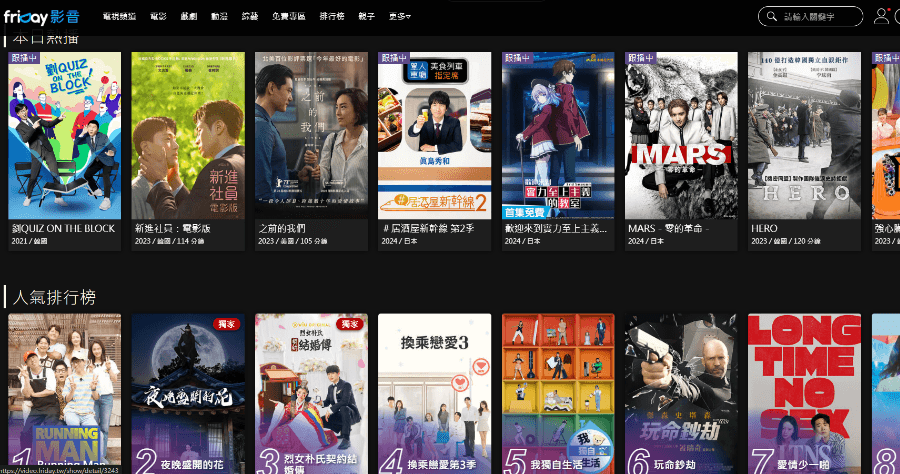The width and height of the screenshot is (900, 474).
Task: Expand the 更多 dropdown menu
Action: pyautogui.click(x=399, y=17)
